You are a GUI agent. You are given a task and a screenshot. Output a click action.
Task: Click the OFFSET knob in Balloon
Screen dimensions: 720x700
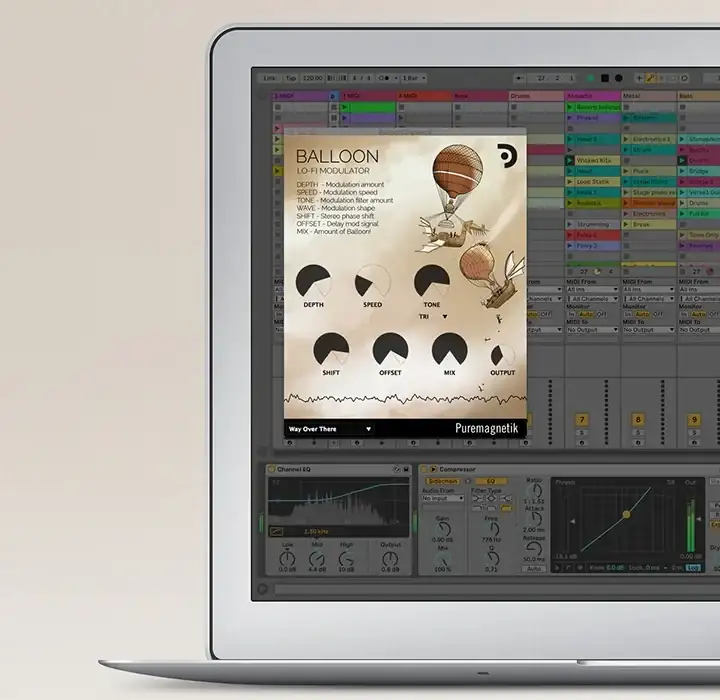click(x=390, y=350)
